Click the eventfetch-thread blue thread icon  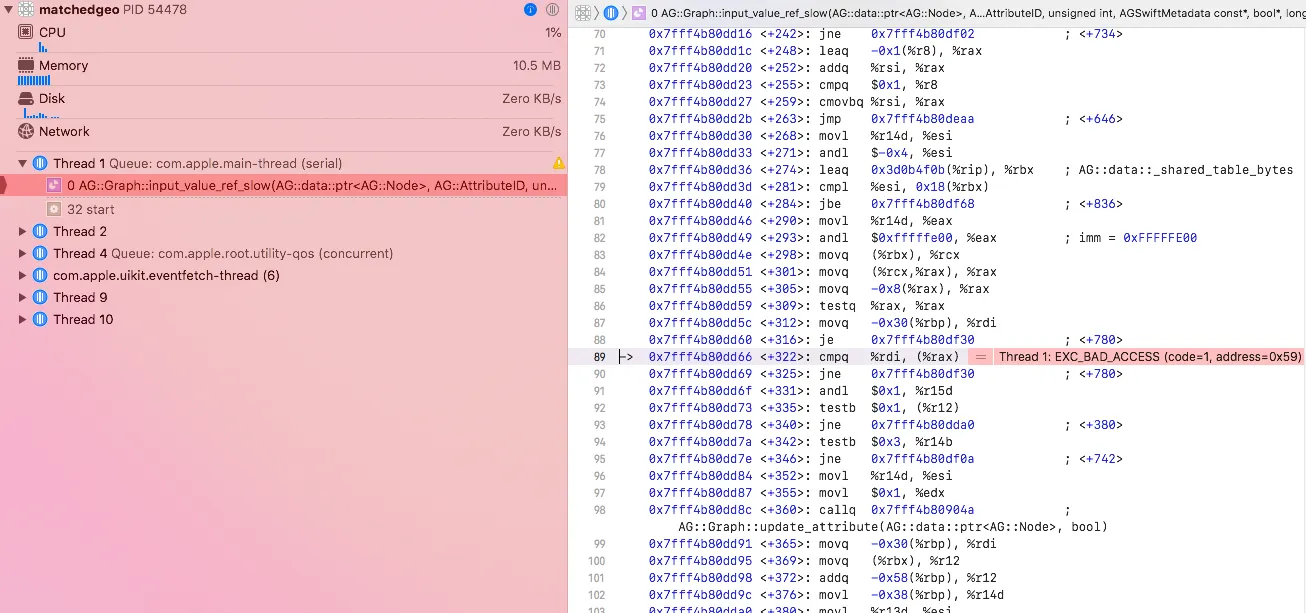40,275
